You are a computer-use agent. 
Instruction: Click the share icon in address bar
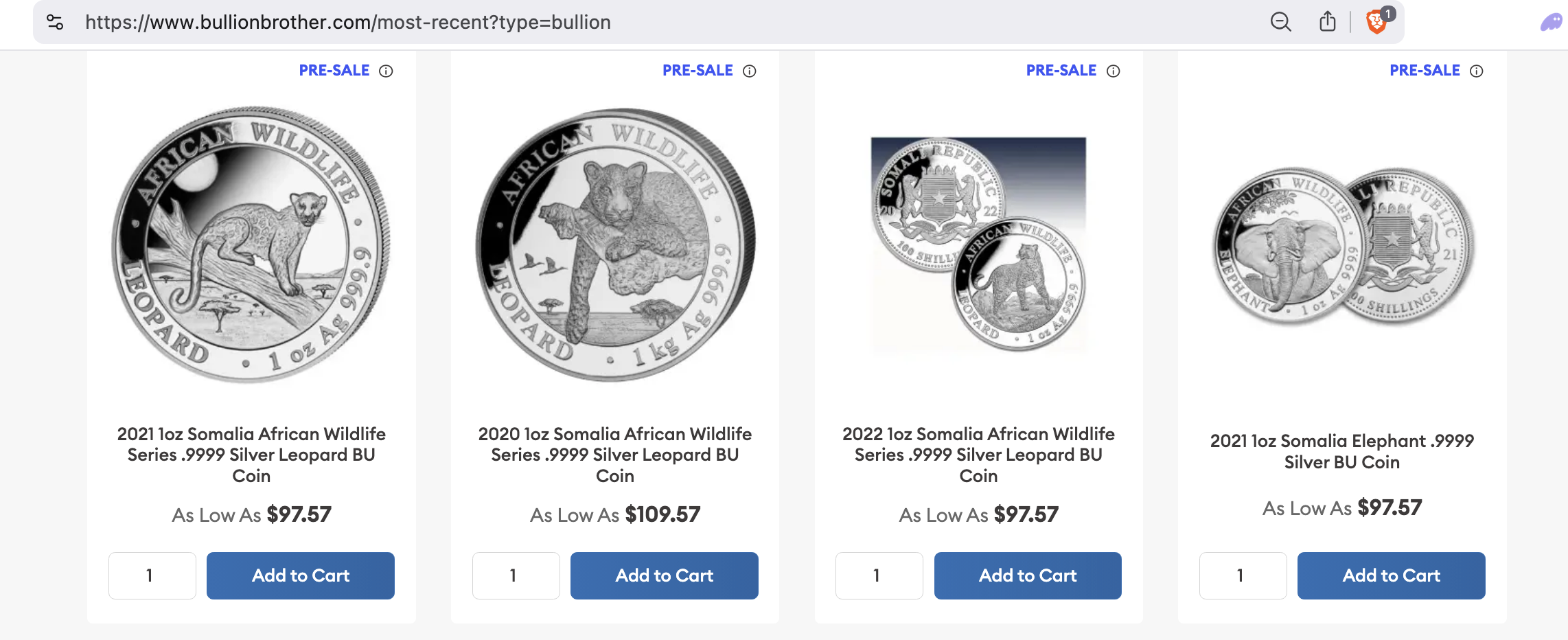click(1327, 22)
